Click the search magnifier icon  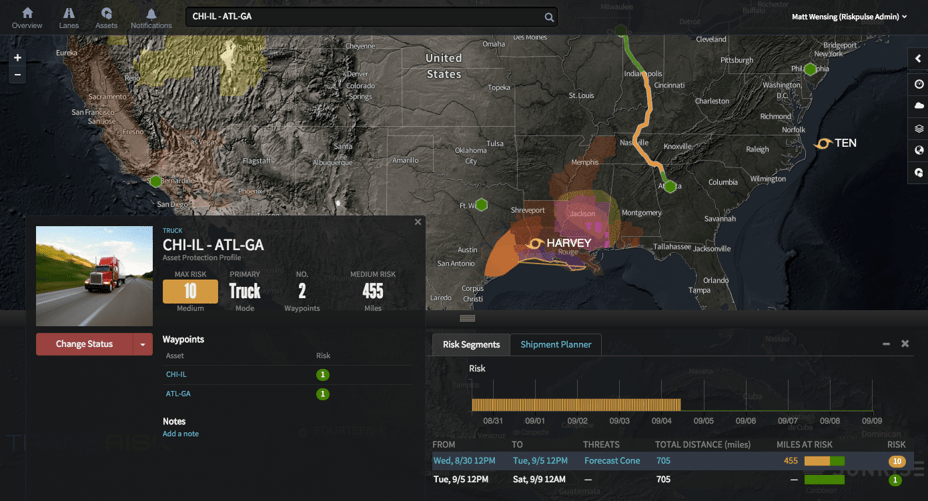point(549,17)
